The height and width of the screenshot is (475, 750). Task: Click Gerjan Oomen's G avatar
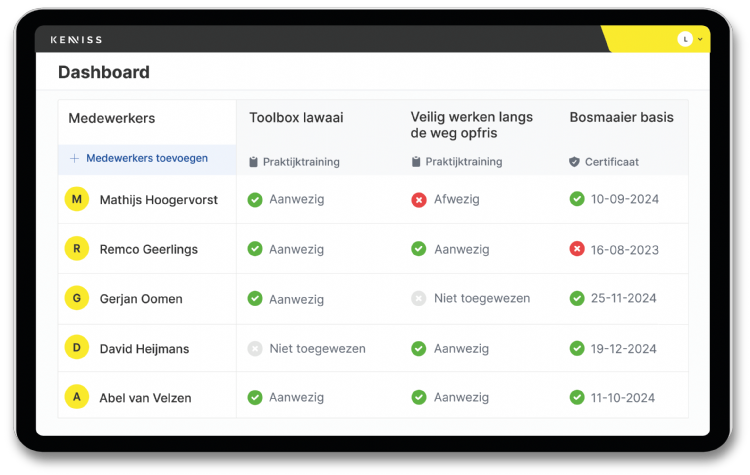[x=77, y=298]
